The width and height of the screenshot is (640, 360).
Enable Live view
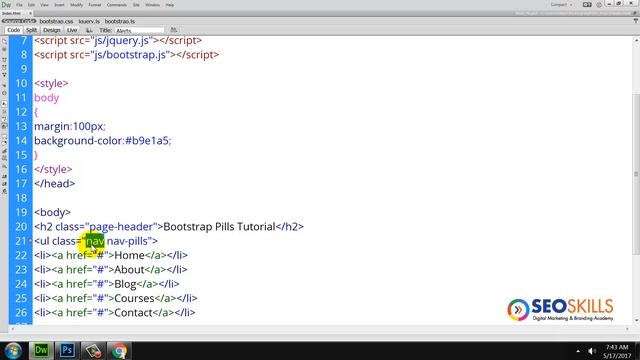(72, 30)
